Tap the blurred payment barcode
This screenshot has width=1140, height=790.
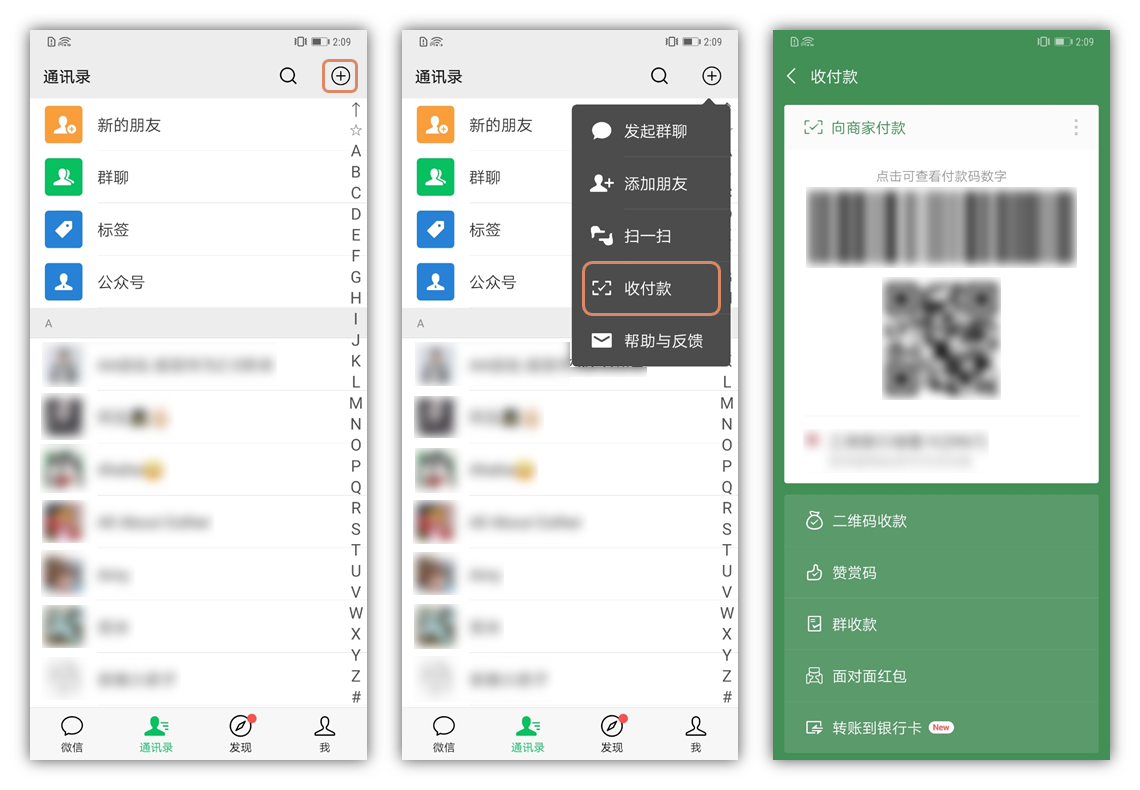click(942, 227)
